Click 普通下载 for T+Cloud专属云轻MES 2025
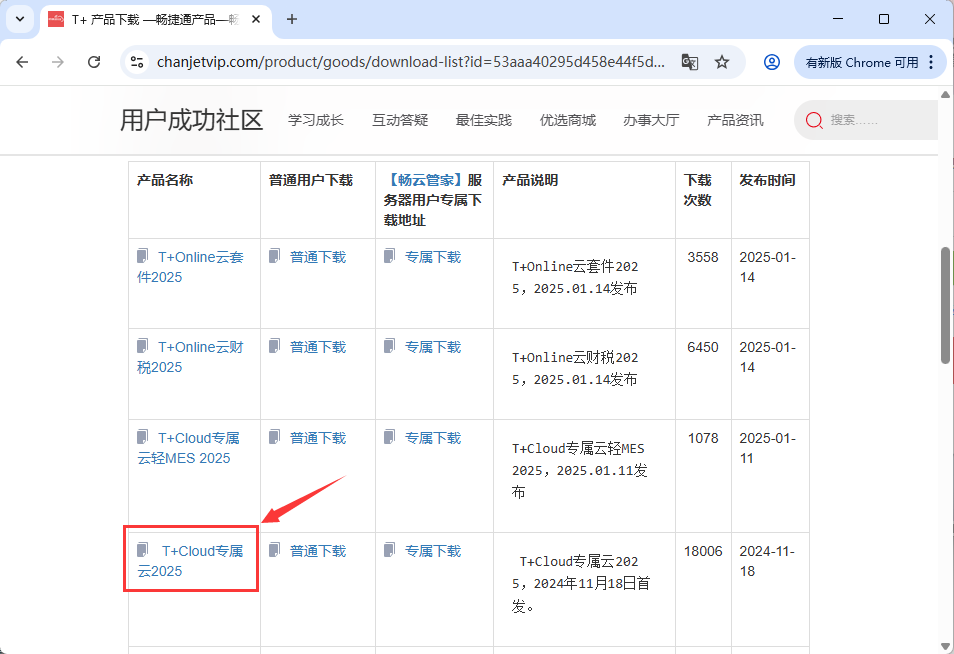The width and height of the screenshot is (954, 654). (318, 438)
